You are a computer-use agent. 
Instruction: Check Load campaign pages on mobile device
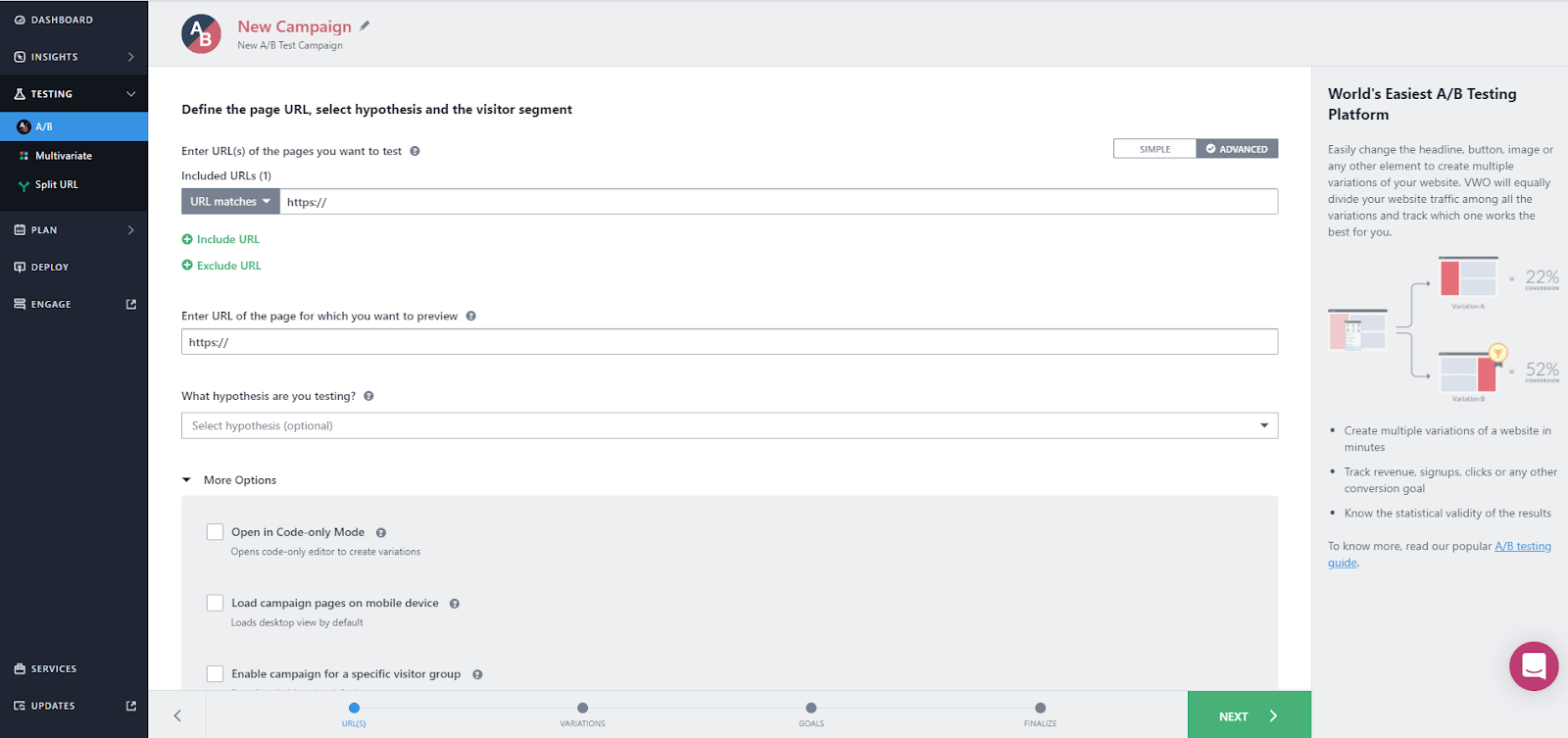(215, 603)
